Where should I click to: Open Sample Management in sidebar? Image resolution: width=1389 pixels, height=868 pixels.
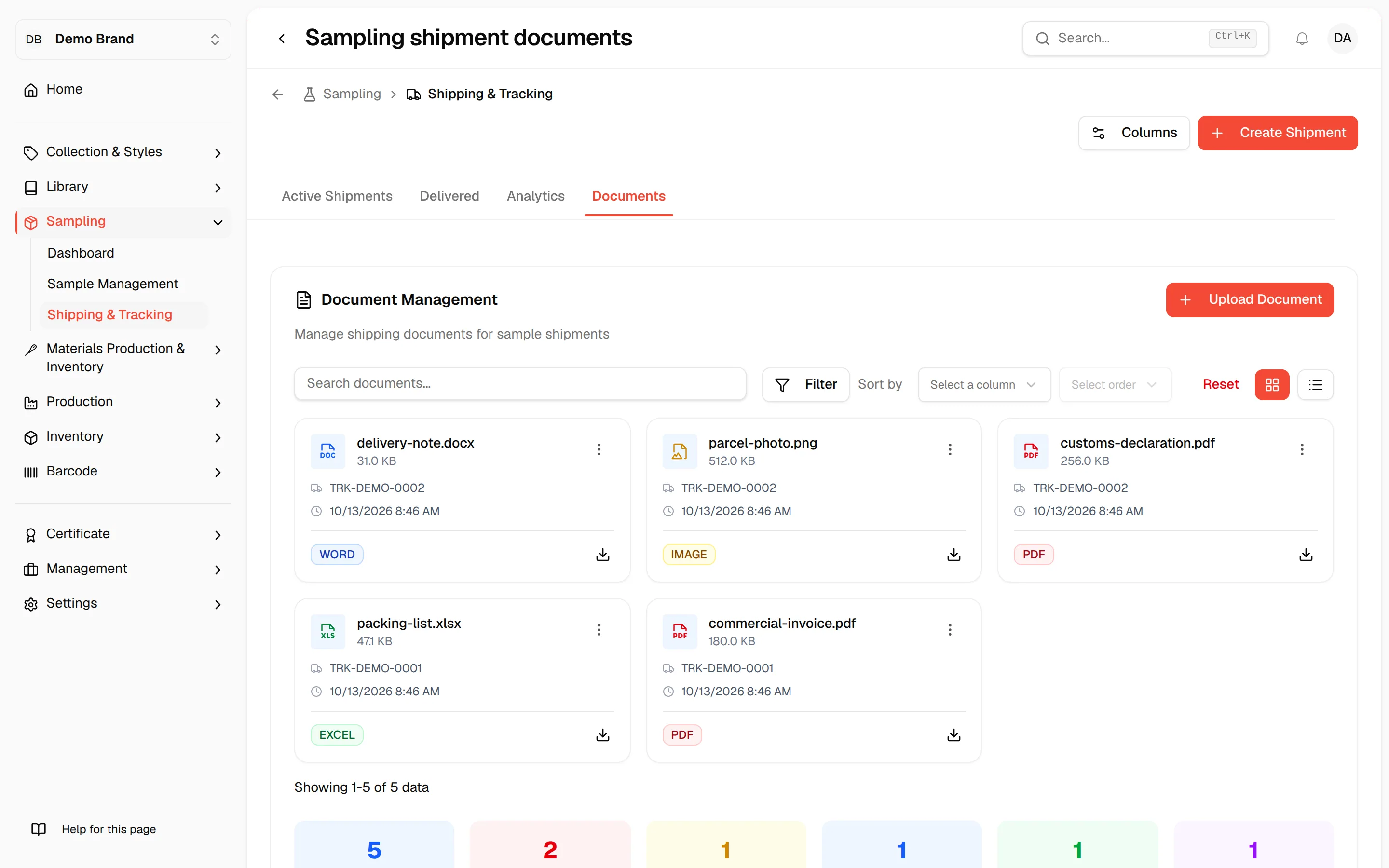(x=112, y=284)
